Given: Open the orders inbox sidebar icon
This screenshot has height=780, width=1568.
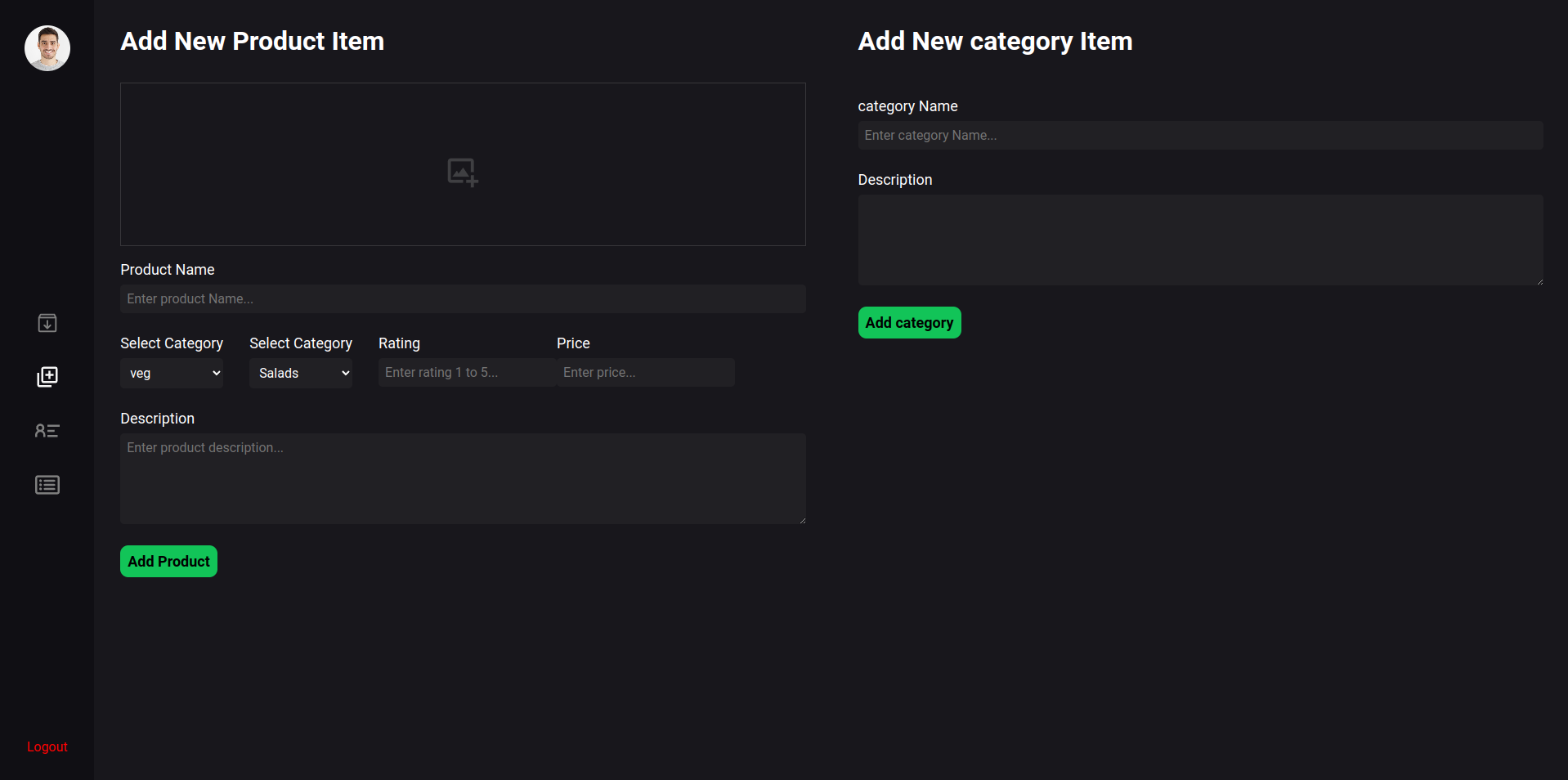Looking at the screenshot, I should [x=47, y=323].
